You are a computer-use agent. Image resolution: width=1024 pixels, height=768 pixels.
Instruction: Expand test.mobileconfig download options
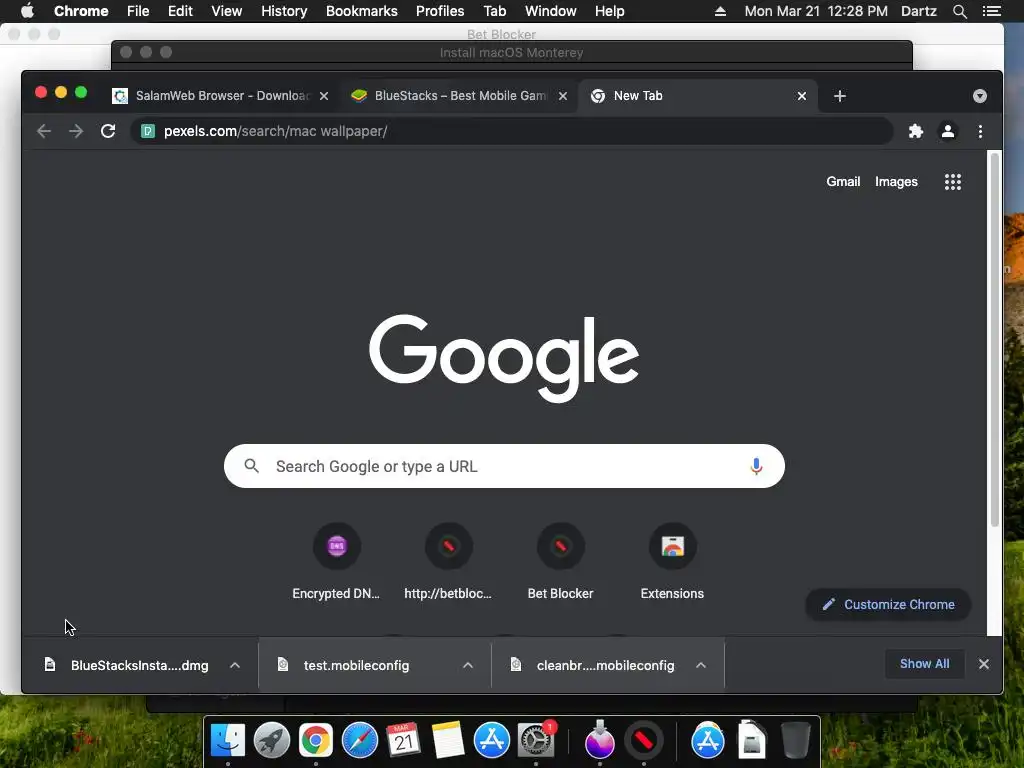(x=468, y=665)
